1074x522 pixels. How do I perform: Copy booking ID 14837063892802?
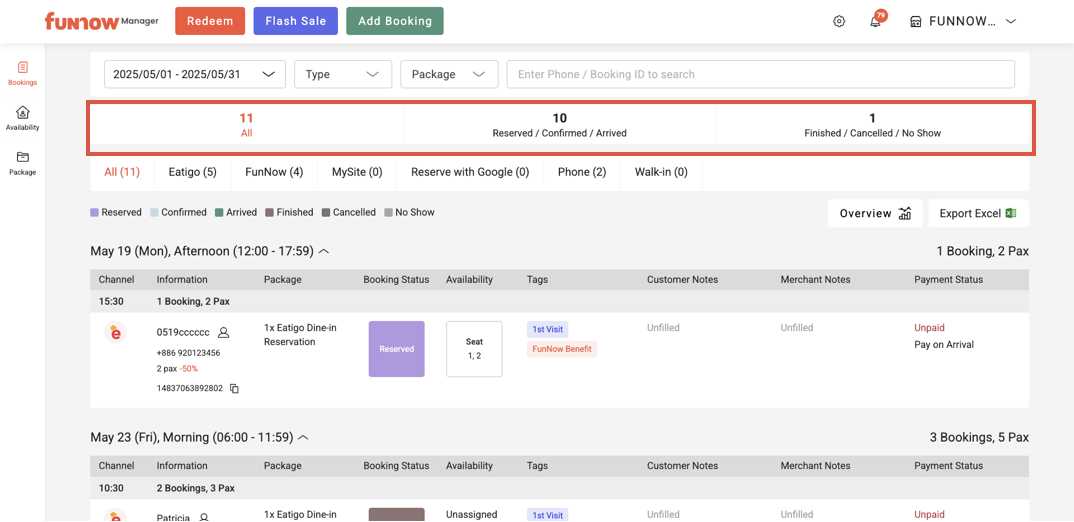pos(235,388)
